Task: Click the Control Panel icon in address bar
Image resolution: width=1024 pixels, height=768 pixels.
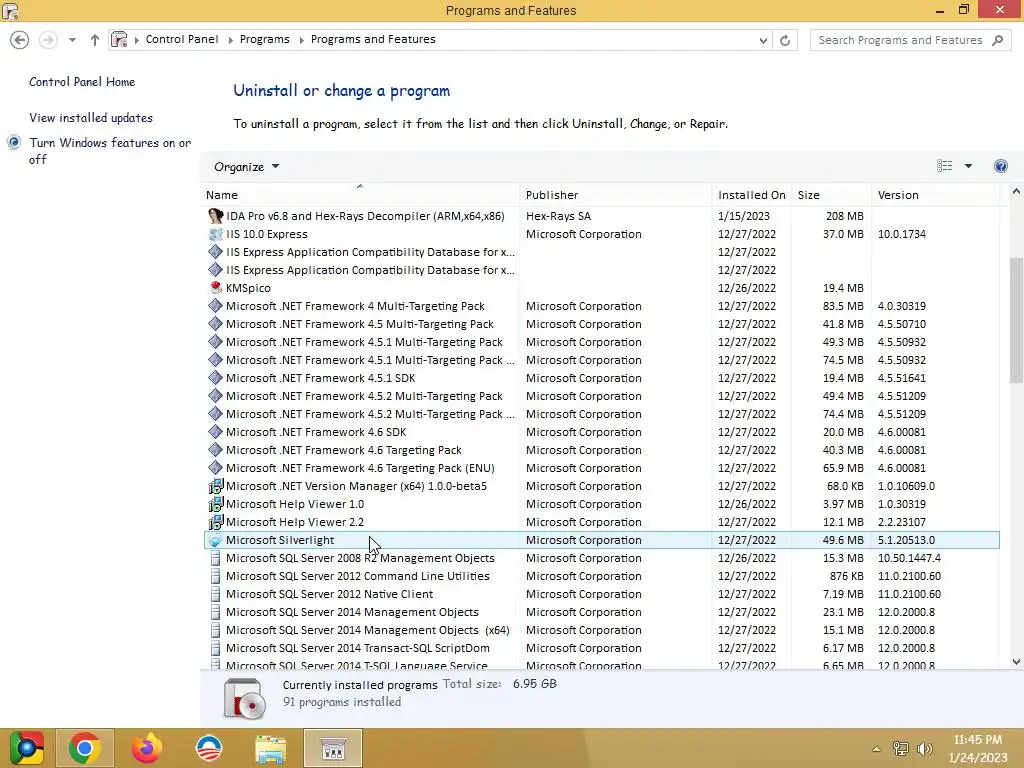Action: (119, 39)
